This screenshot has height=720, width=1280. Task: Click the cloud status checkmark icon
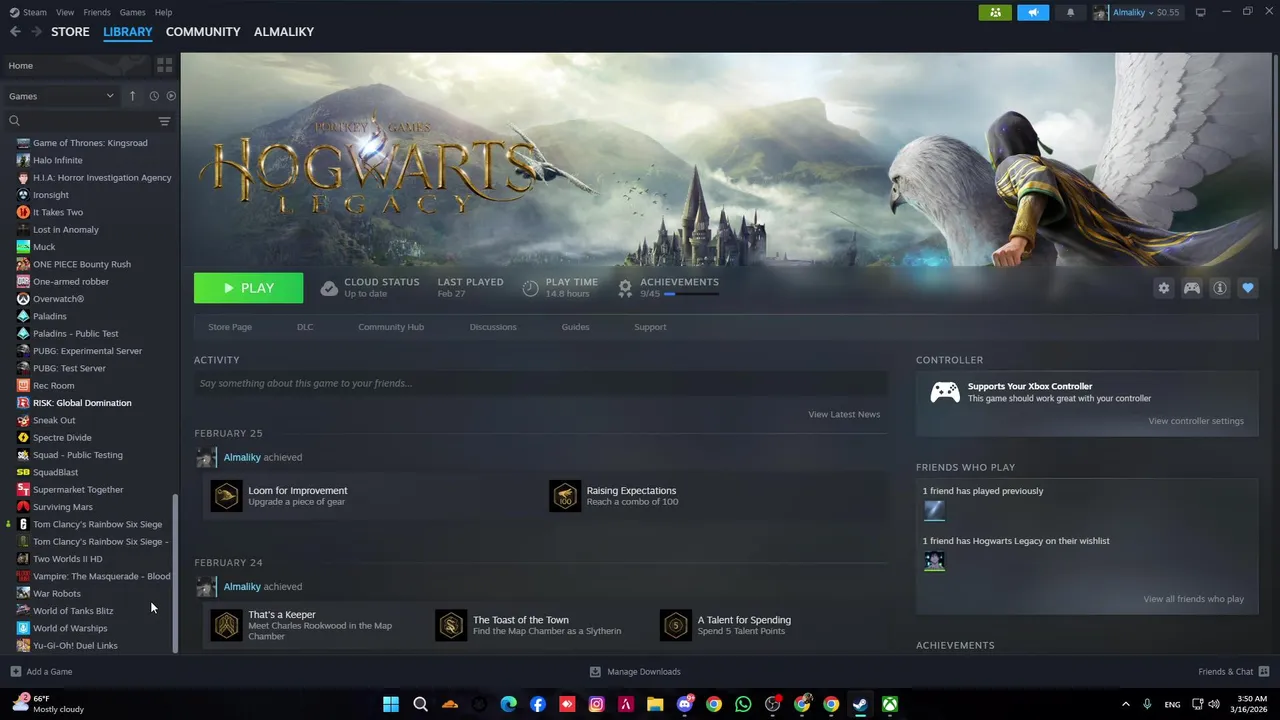329,288
